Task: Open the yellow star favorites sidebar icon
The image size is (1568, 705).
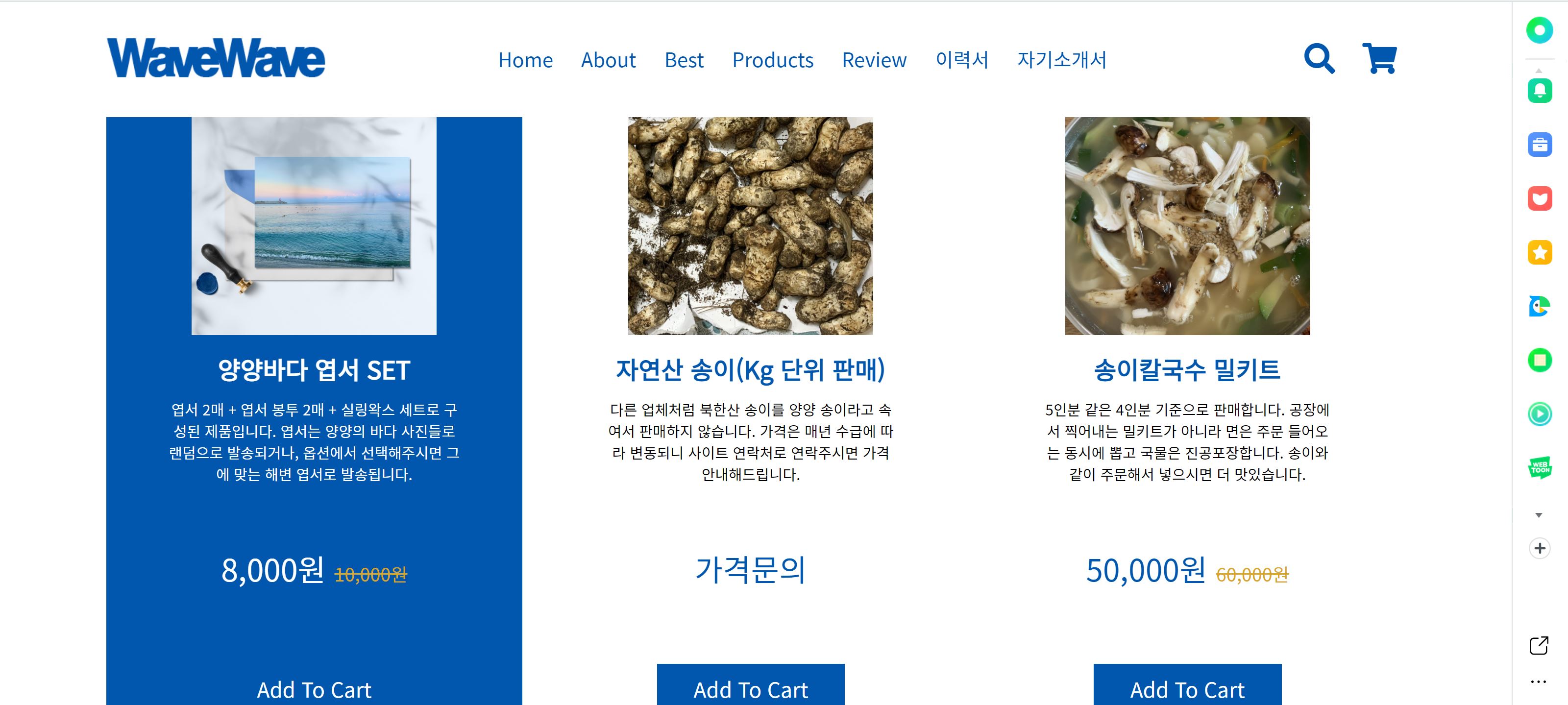Action: pos(1540,252)
